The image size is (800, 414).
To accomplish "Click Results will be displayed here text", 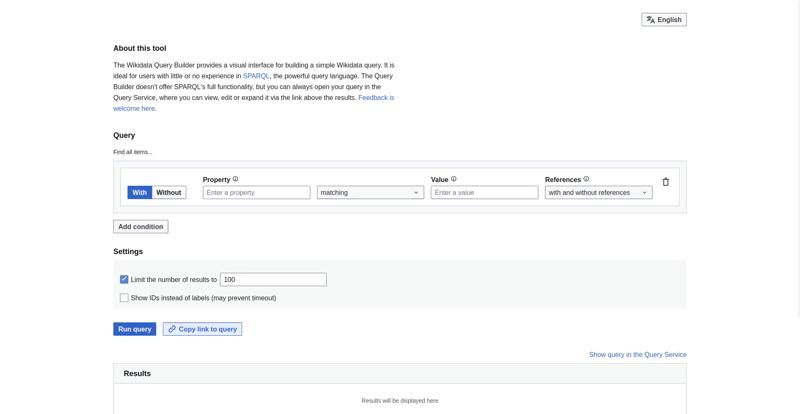I will coord(400,401).
